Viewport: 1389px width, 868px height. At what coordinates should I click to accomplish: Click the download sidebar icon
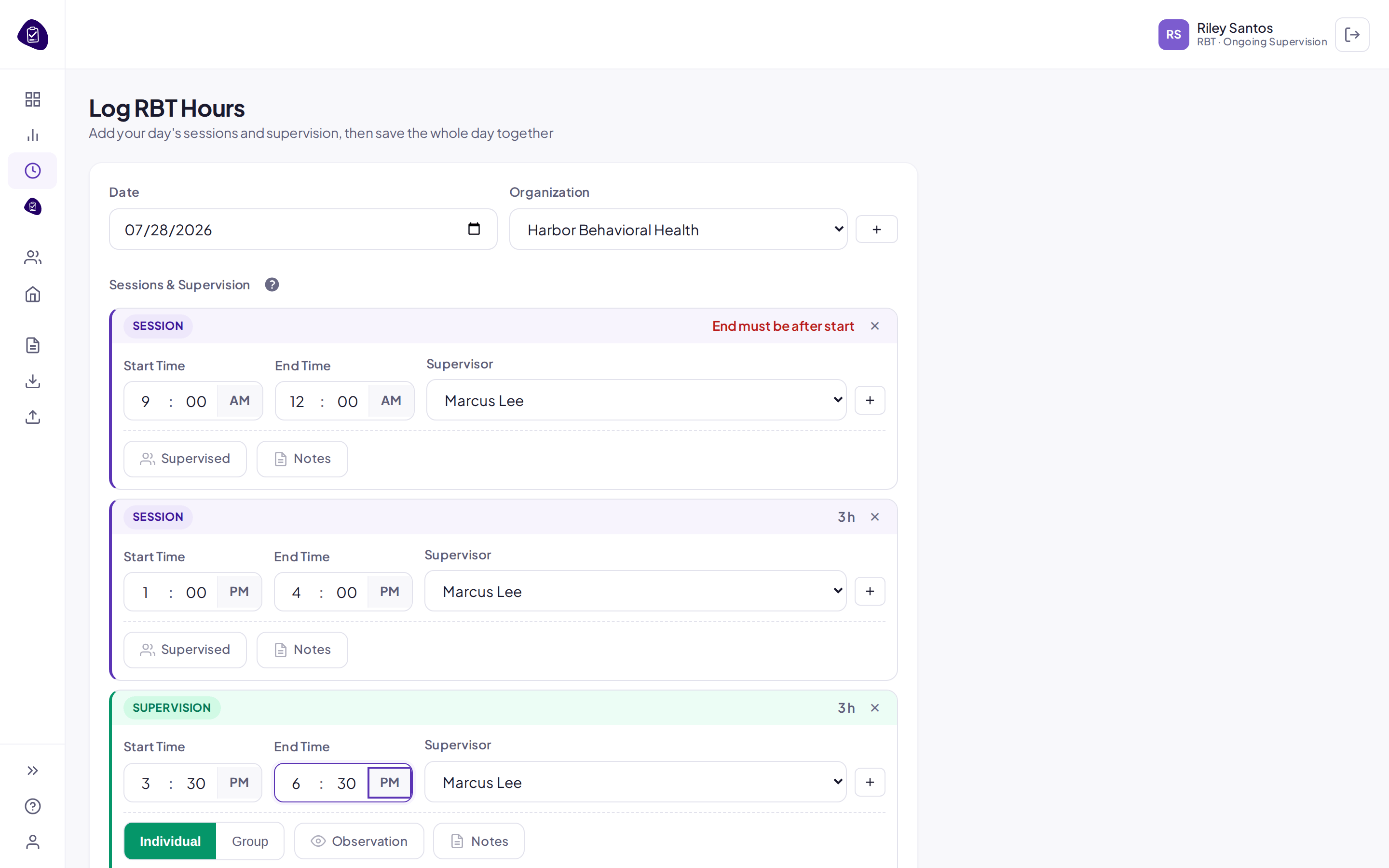(x=33, y=381)
